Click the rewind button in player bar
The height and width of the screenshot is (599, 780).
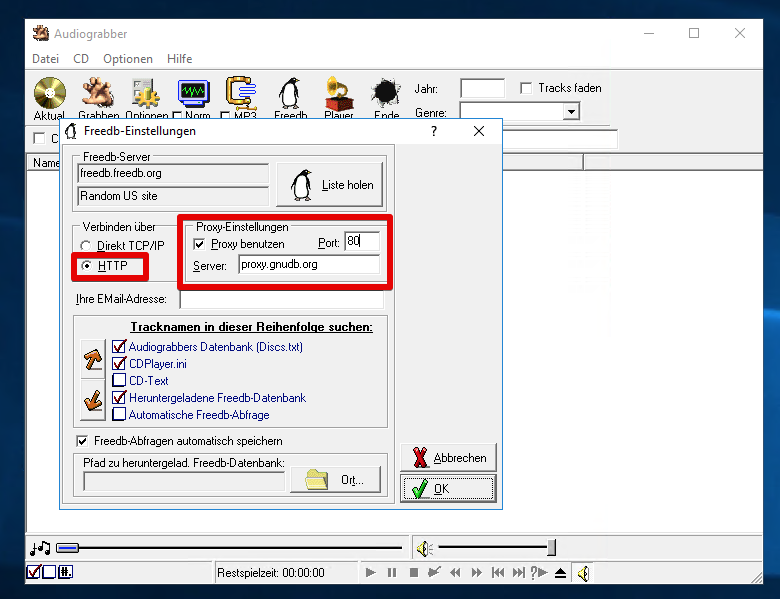coord(455,573)
